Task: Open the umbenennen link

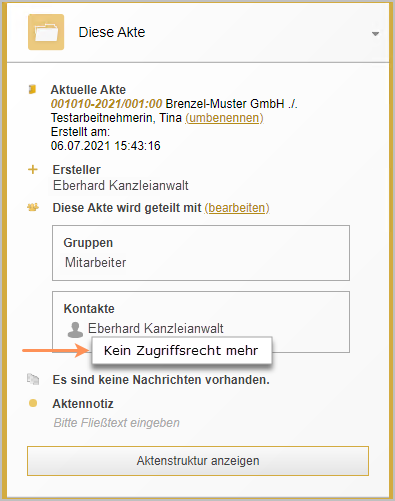Action: coord(224,118)
